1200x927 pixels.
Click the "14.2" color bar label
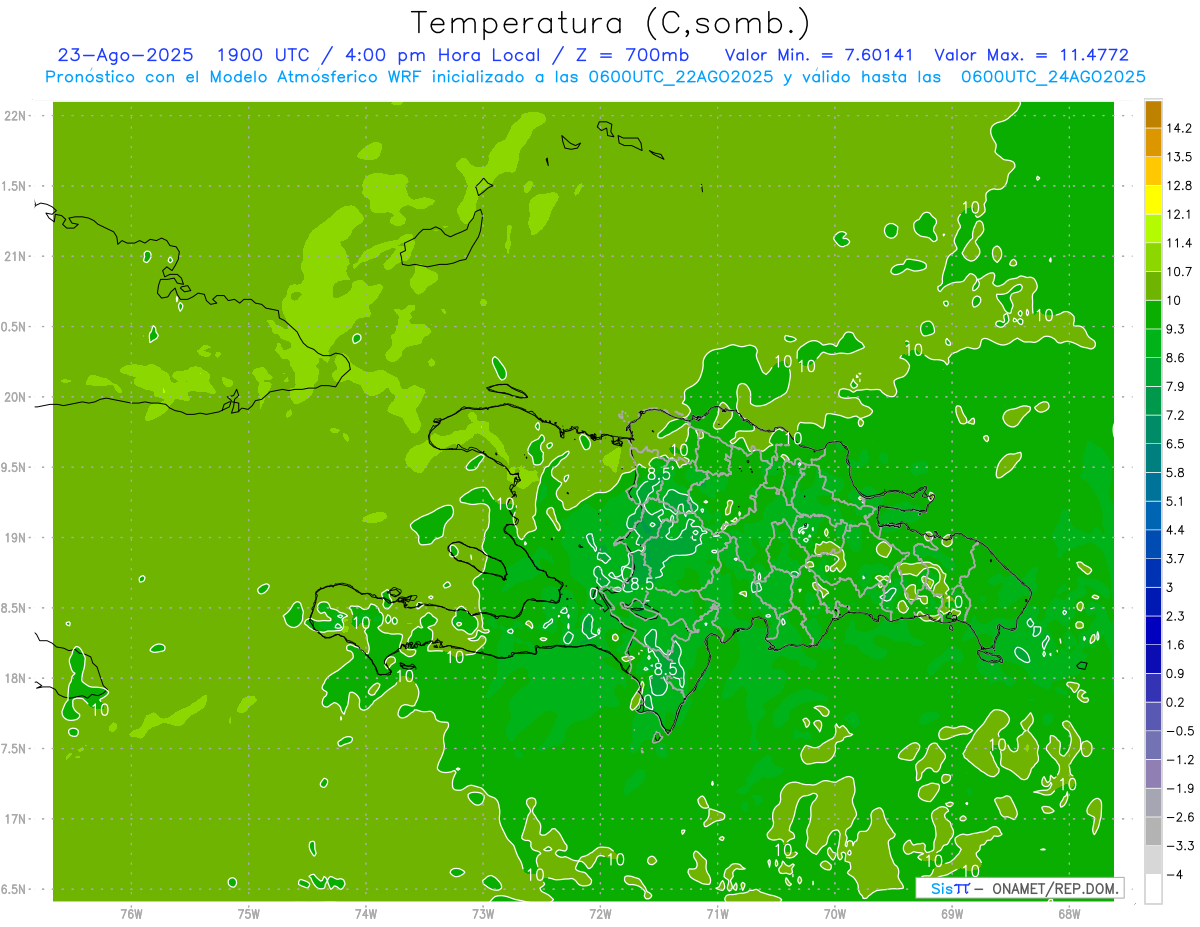coord(1179,128)
